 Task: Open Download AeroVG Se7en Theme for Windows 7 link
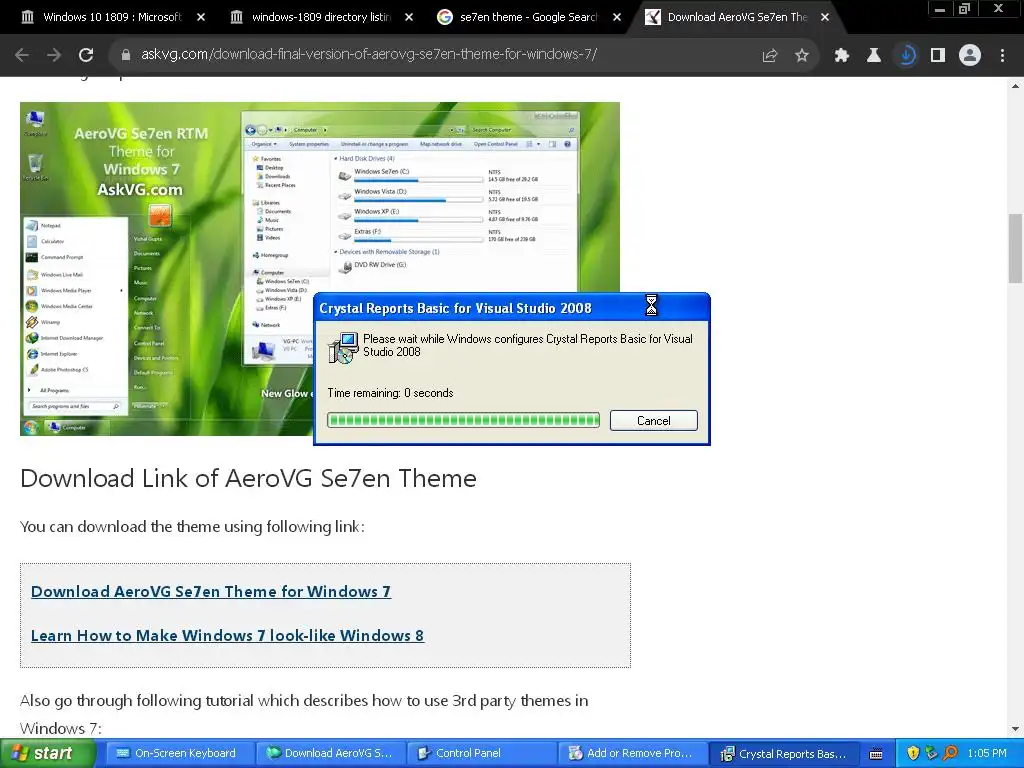coord(211,592)
